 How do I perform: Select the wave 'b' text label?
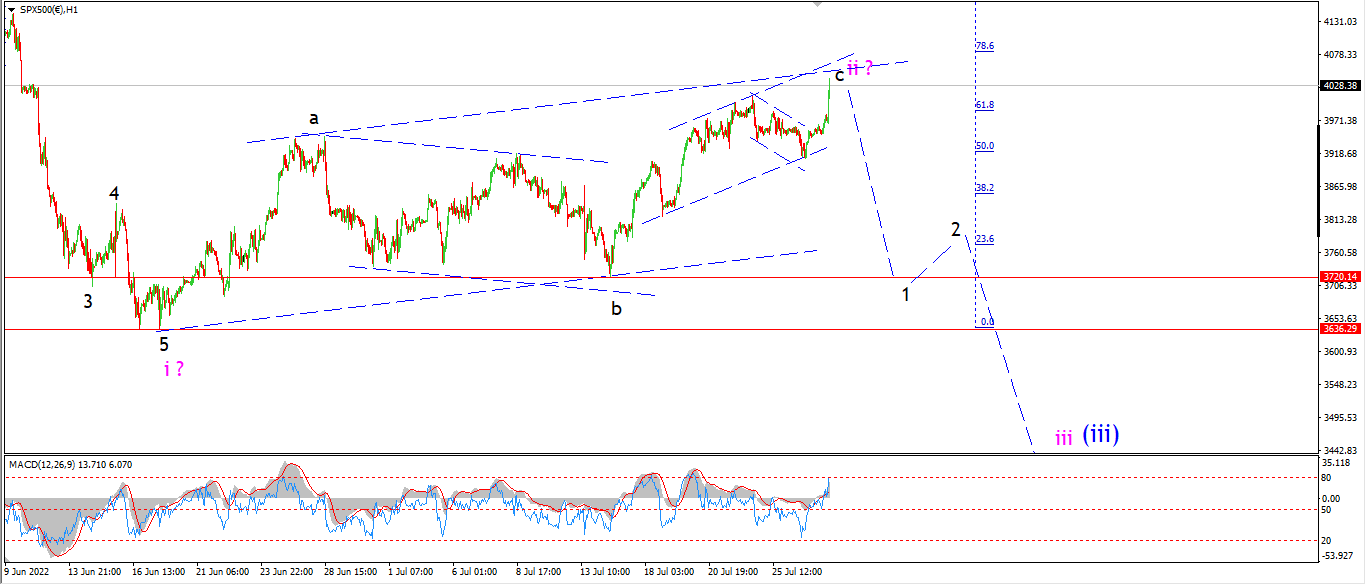(x=617, y=309)
